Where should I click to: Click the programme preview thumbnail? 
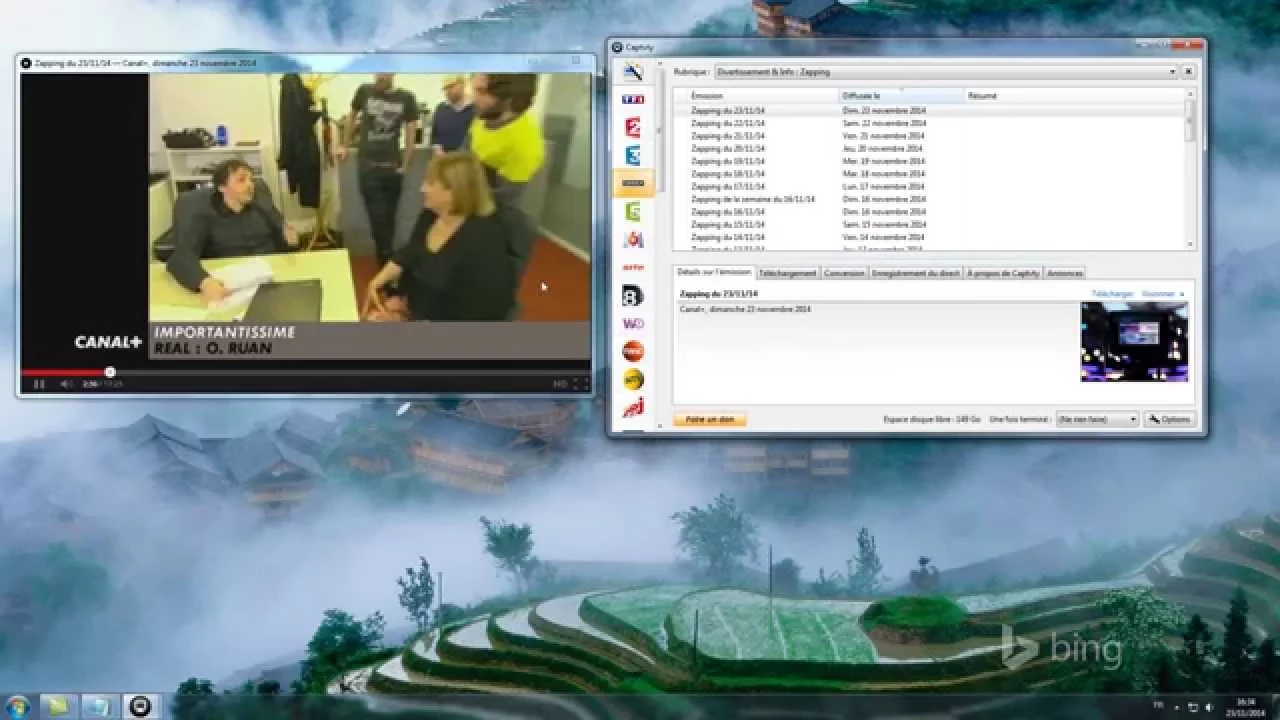1134,341
